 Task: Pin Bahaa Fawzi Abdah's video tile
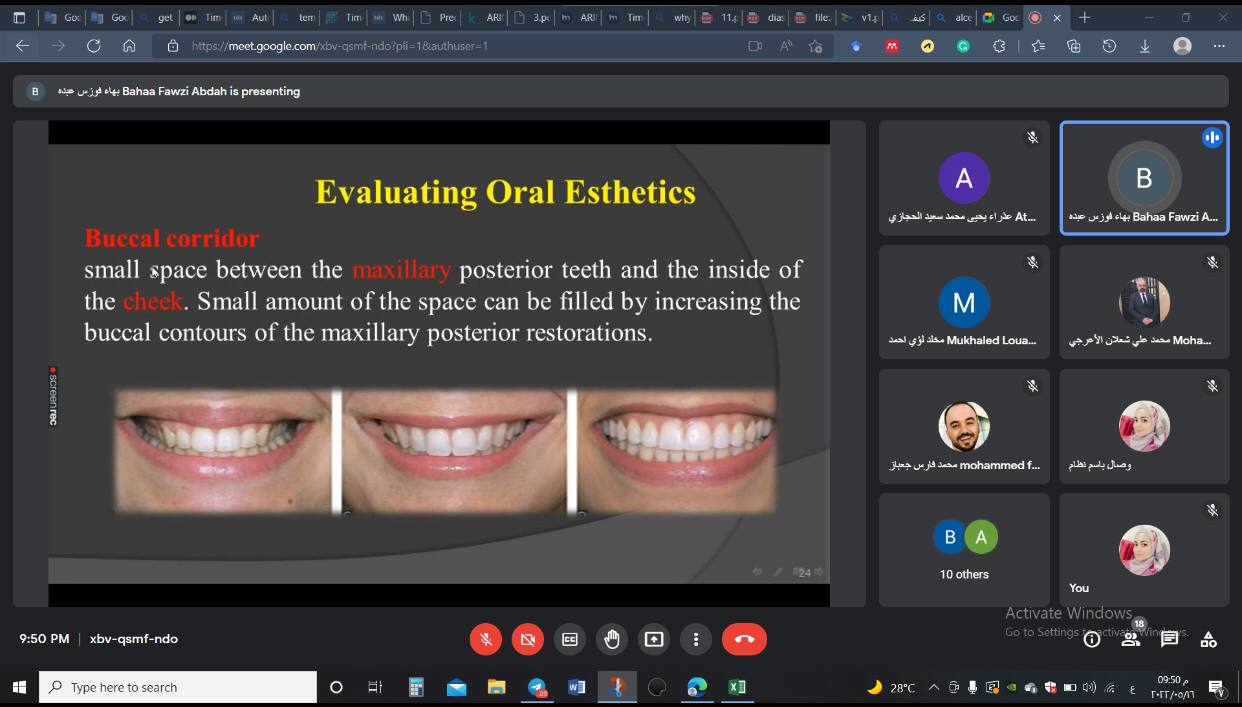pos(1143,178)
